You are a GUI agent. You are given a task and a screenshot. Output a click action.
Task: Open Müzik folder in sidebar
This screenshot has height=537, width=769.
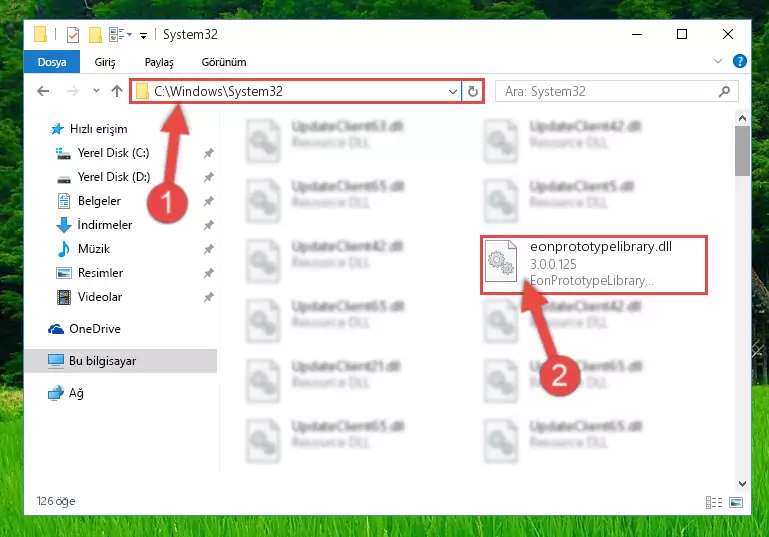(x=83, y=249)
